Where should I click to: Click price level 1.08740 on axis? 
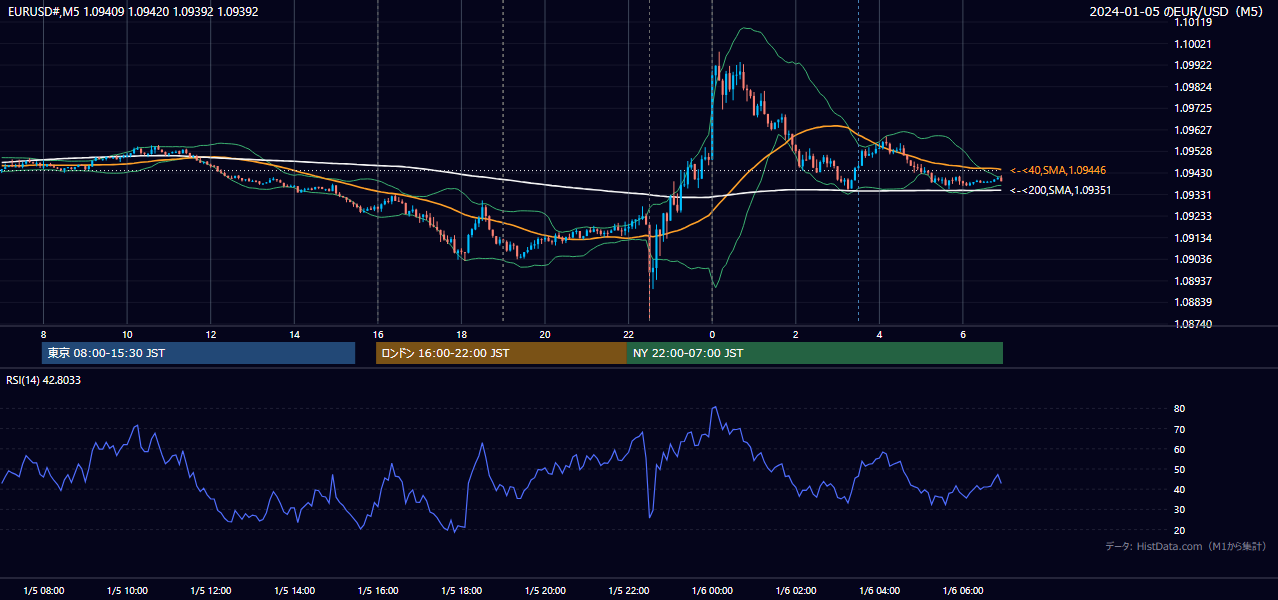tap(1193, 324)
